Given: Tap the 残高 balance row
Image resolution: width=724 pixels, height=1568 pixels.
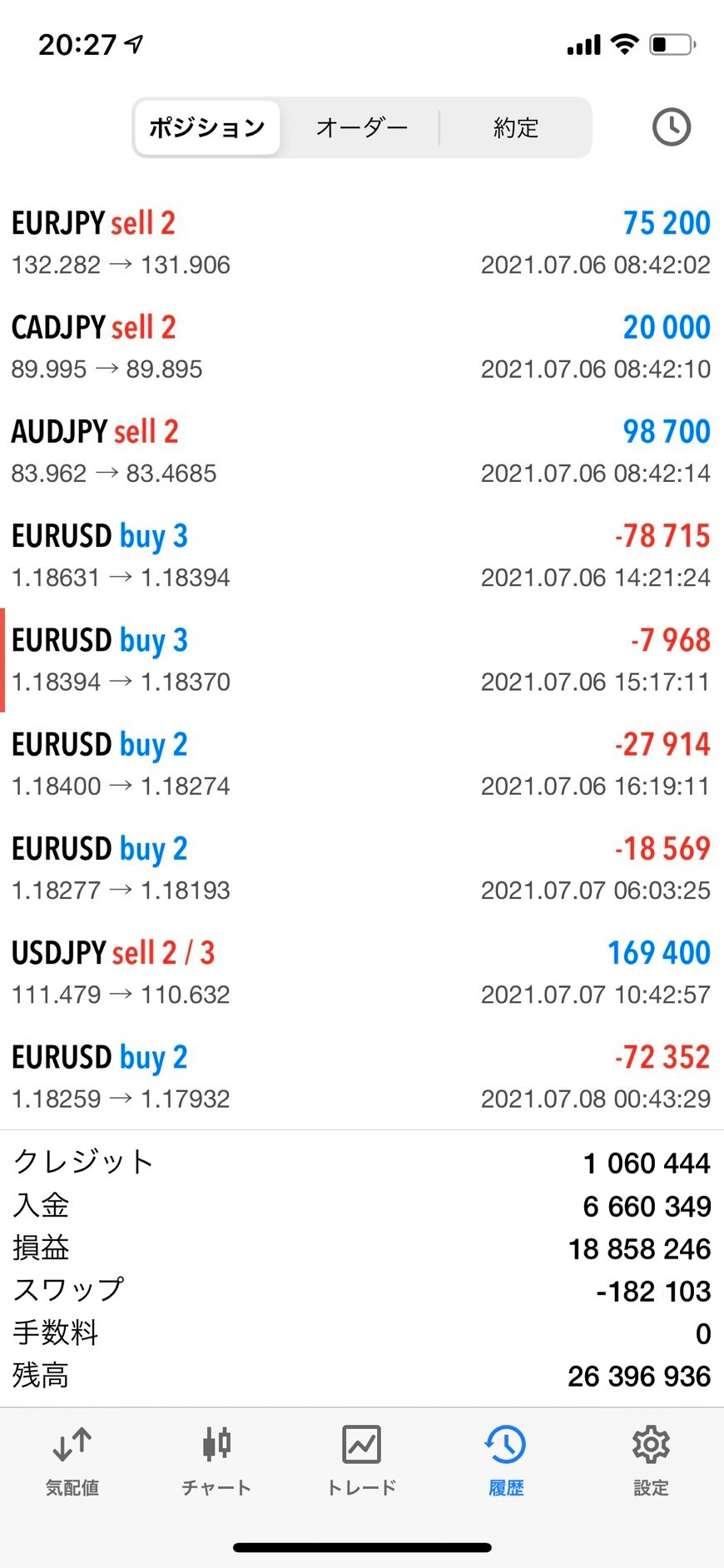Looking at the screenshot, I should click(361, 1376).
